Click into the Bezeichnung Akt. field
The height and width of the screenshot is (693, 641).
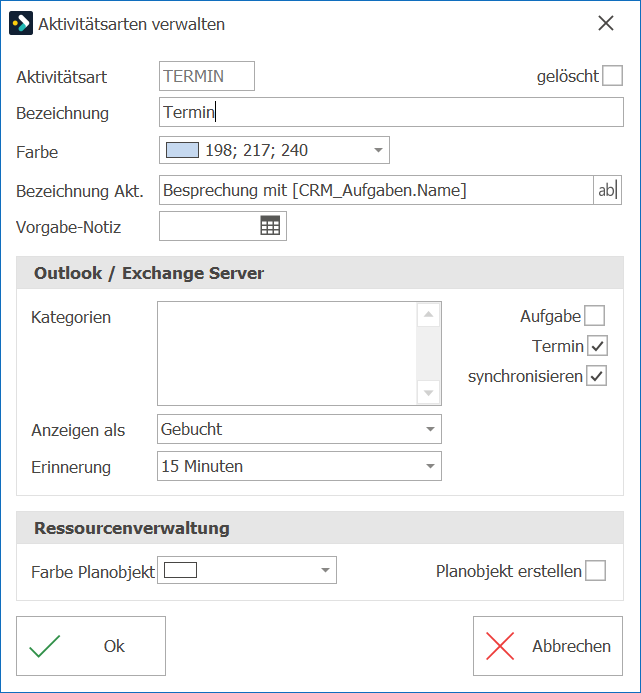pyautogui.click(x=376, y=190)
